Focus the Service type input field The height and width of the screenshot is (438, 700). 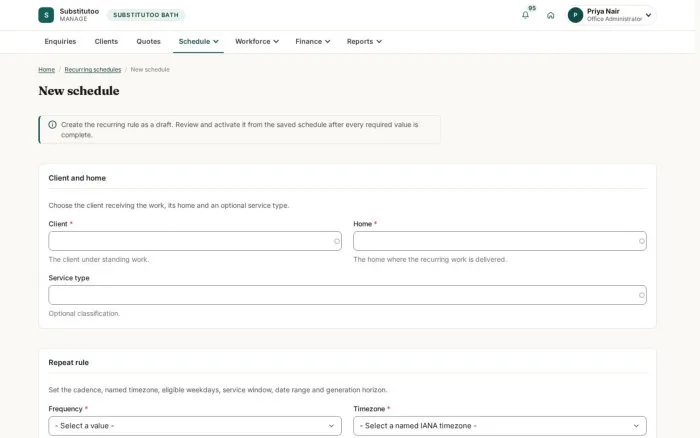[347, 295]
